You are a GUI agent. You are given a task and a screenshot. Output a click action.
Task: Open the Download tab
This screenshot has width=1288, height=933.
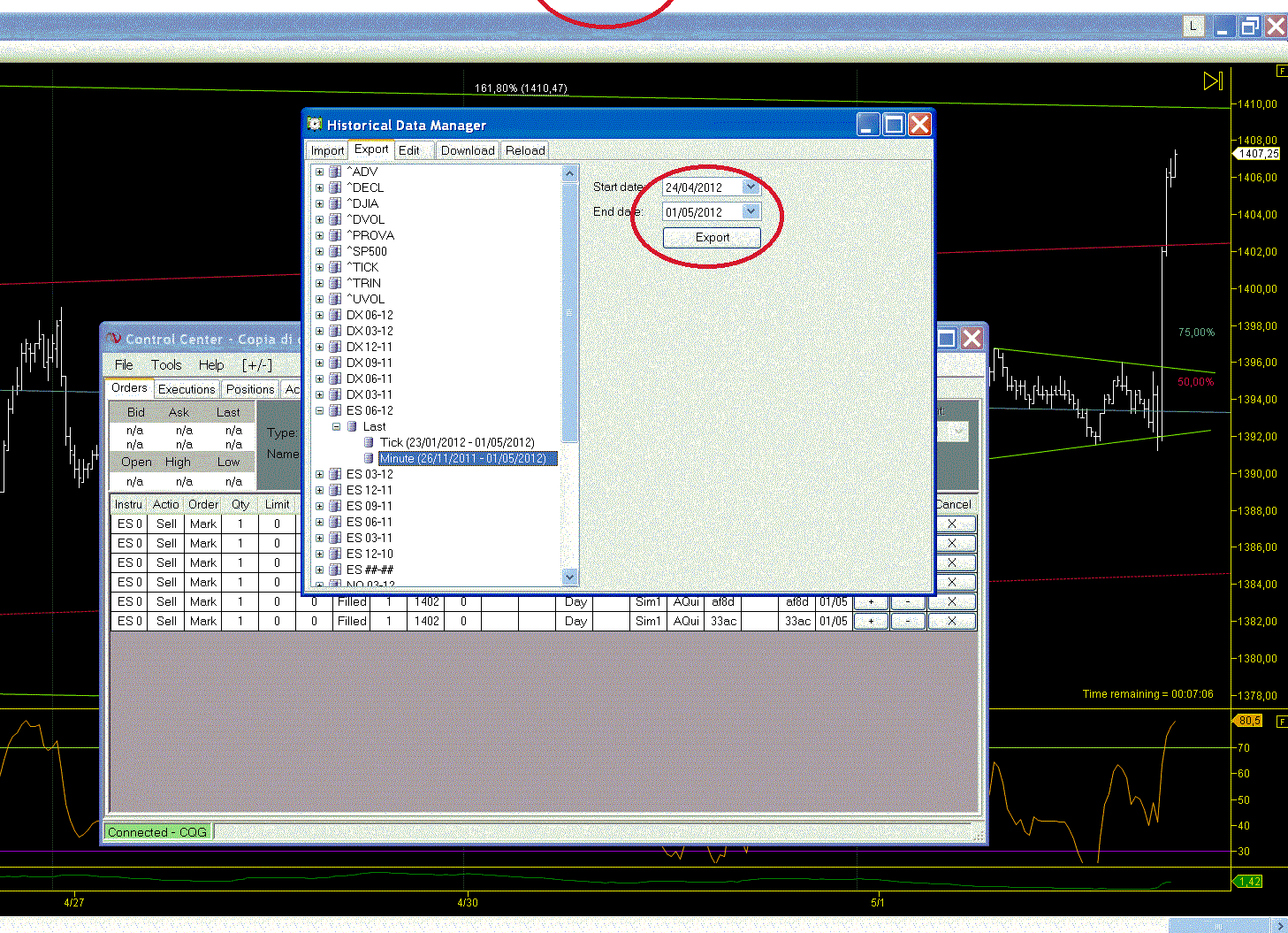coord(468,150)
